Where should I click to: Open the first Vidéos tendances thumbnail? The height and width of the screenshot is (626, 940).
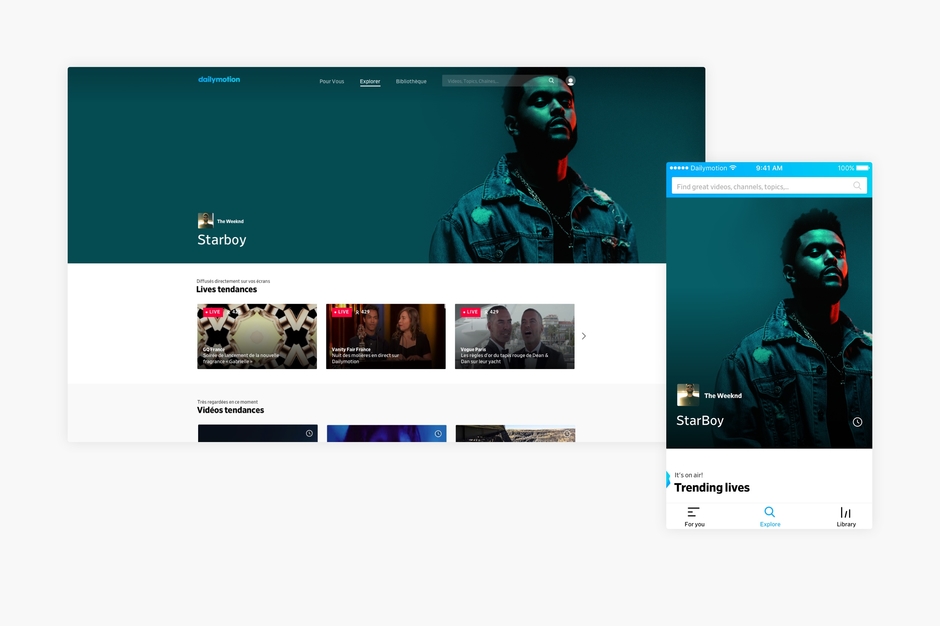tap(258, 434)
